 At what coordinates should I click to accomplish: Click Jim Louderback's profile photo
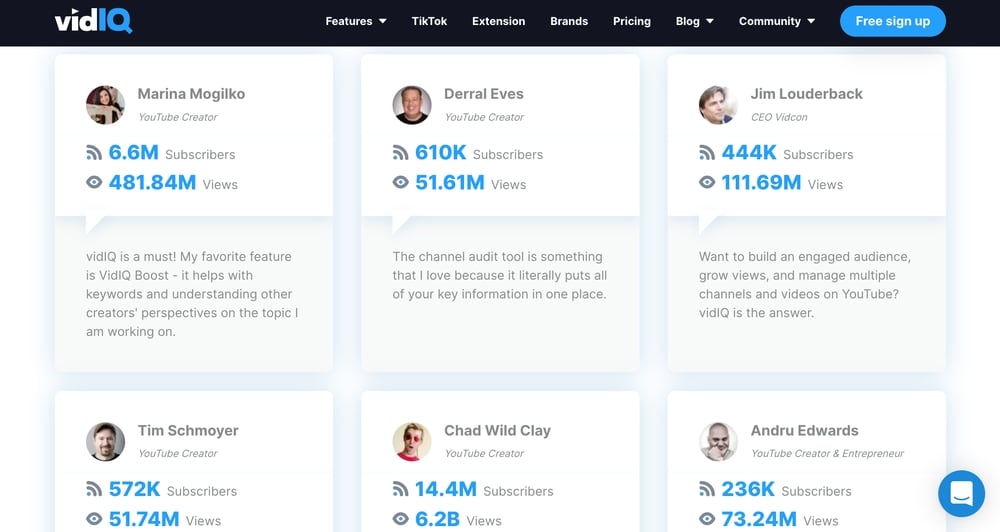718,105
